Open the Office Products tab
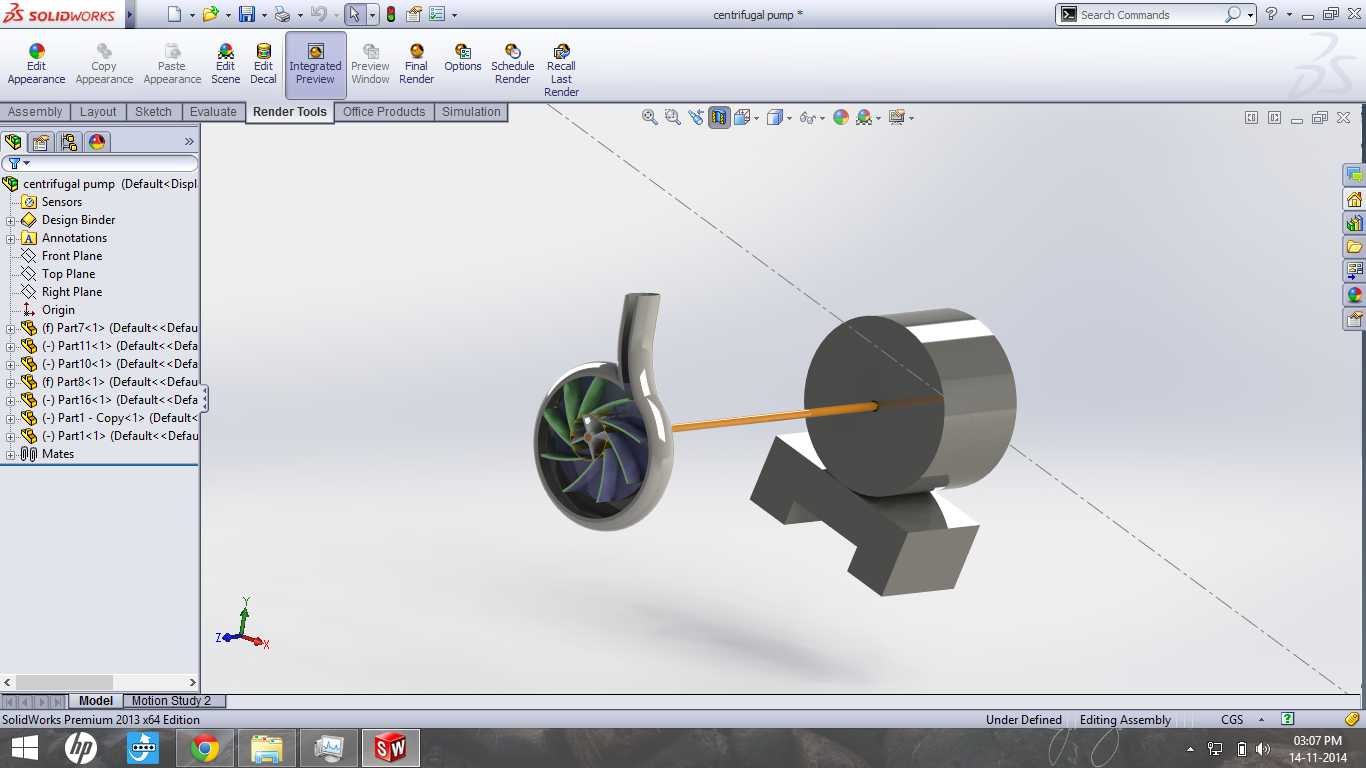Viewport: 1366px width, 768px height. 384,112
